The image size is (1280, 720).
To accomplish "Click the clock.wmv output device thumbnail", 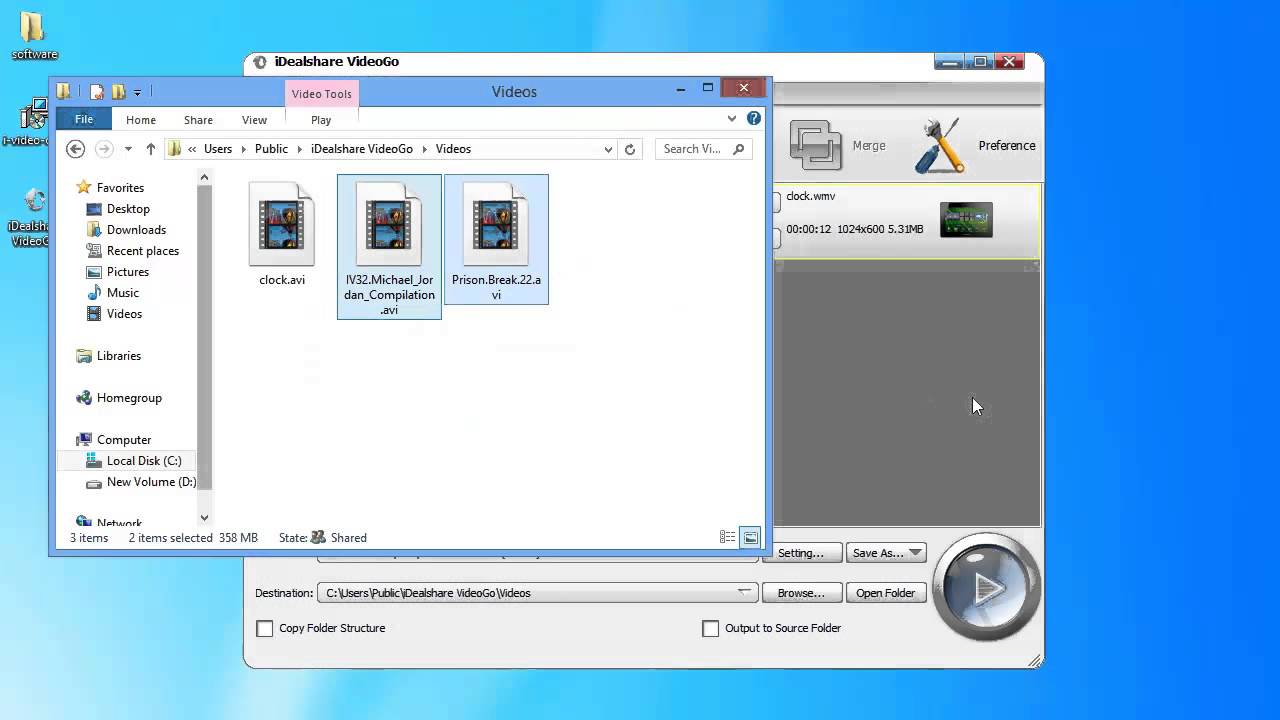I will point(966,219).
